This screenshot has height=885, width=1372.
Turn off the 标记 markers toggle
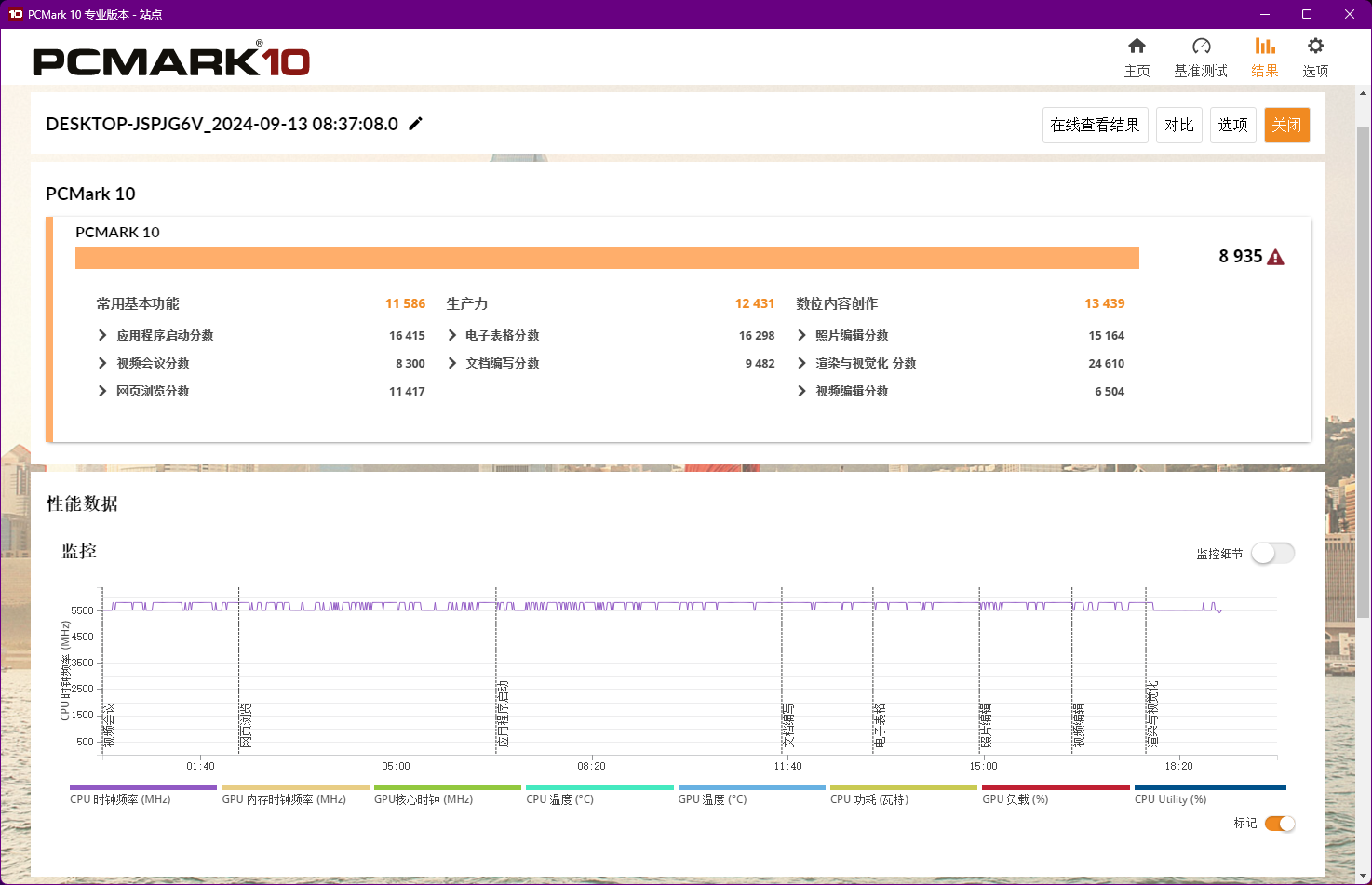(1280, 824)
